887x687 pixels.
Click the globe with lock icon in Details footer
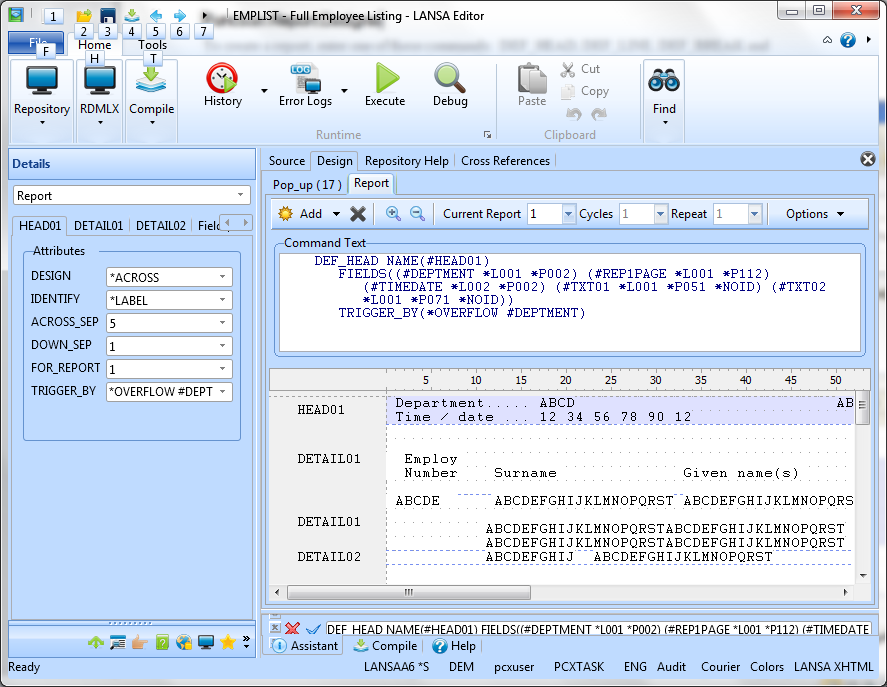coord(184,642)
